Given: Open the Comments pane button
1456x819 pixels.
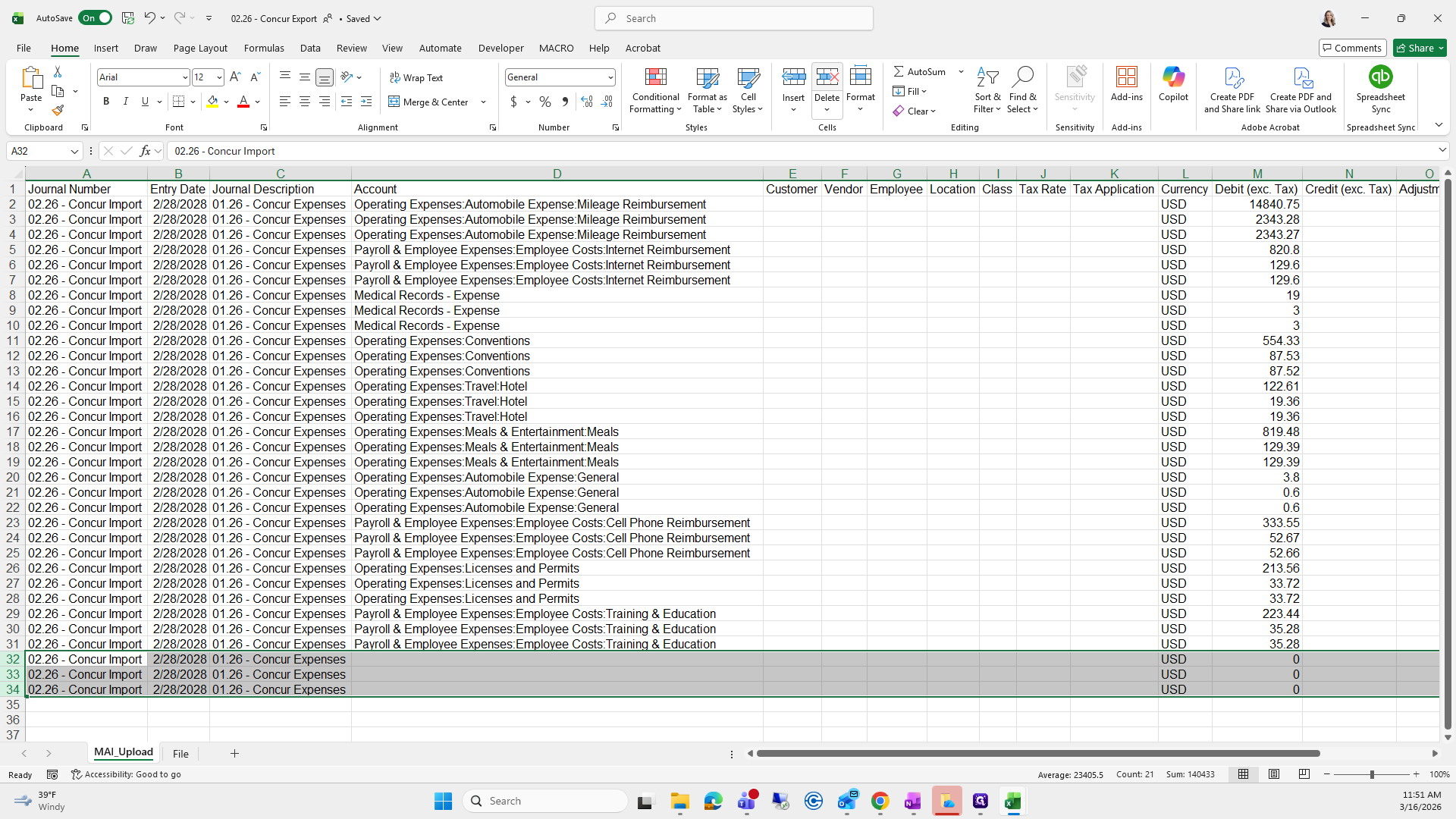Looking at the screenshot, I should click(1352, 48).
